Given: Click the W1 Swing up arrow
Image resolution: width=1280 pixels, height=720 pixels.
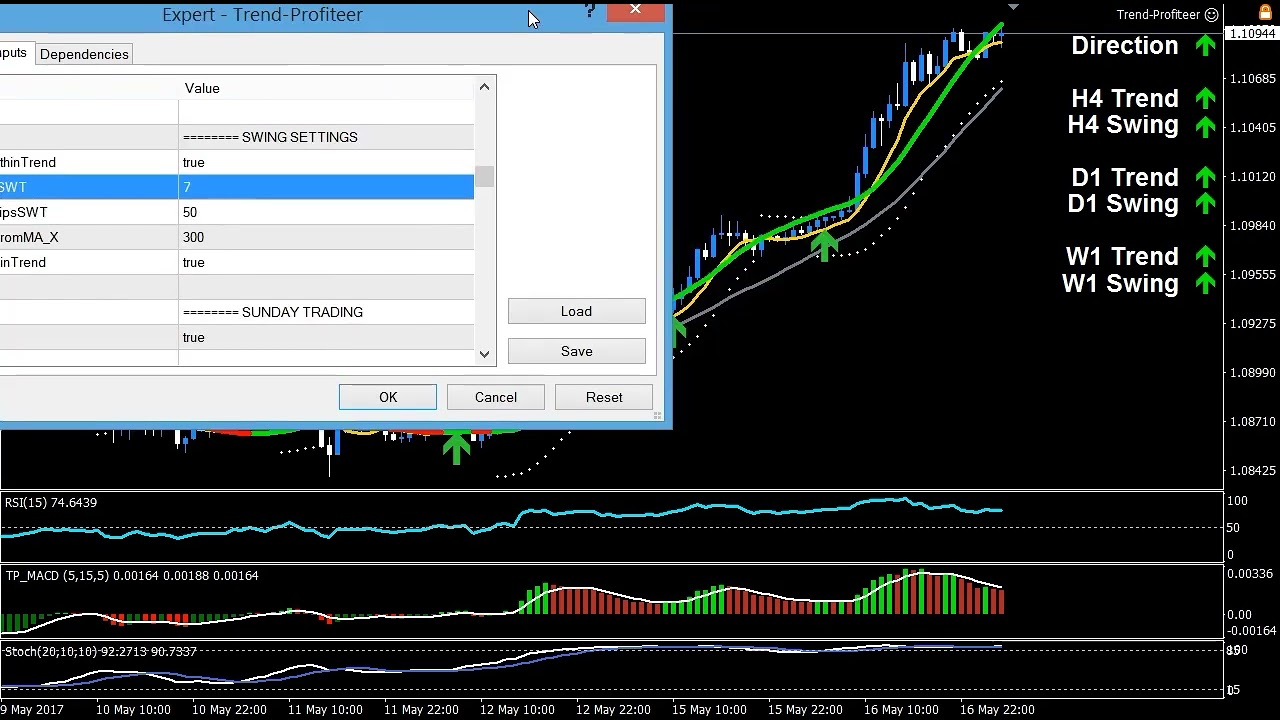Looking at the screenshot, I should [x=1205, y=284].
